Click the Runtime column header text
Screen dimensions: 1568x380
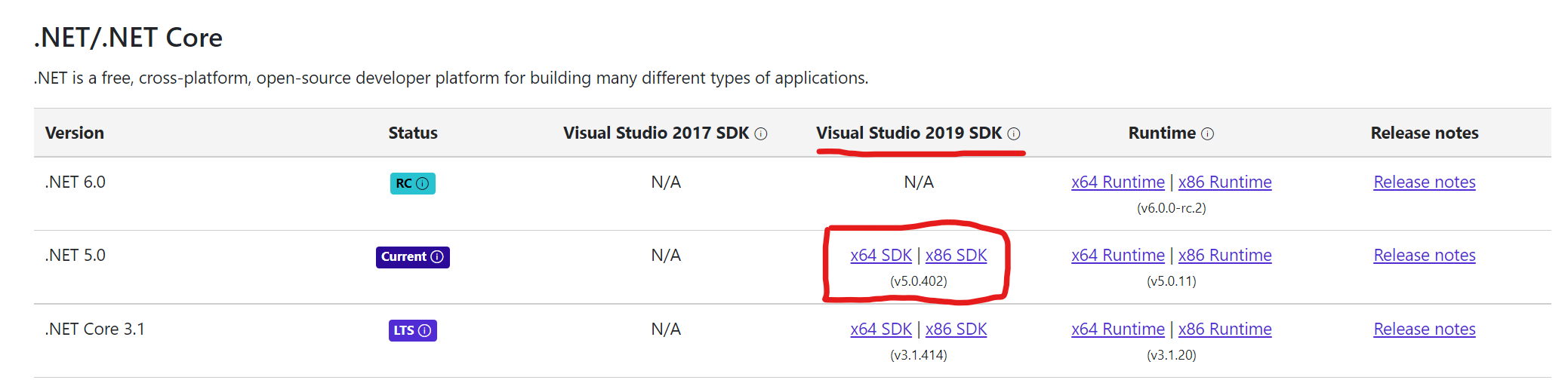pos(1162,133)
